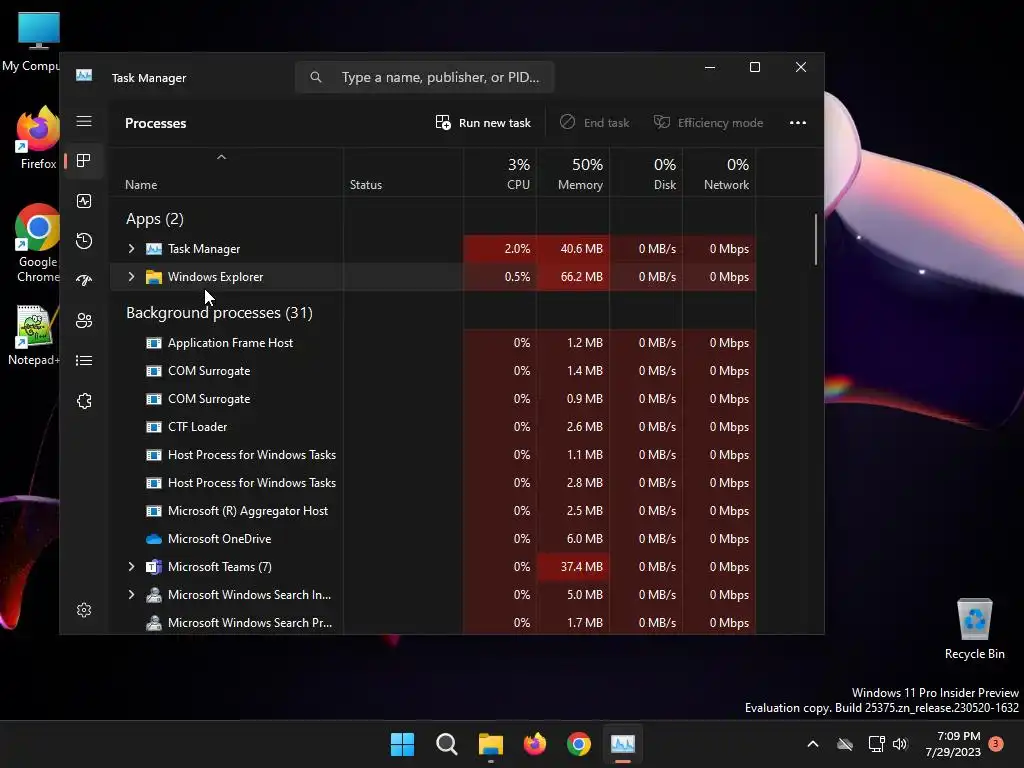Click the search magnifier icon in Task Manager

(x=316, y=77)
